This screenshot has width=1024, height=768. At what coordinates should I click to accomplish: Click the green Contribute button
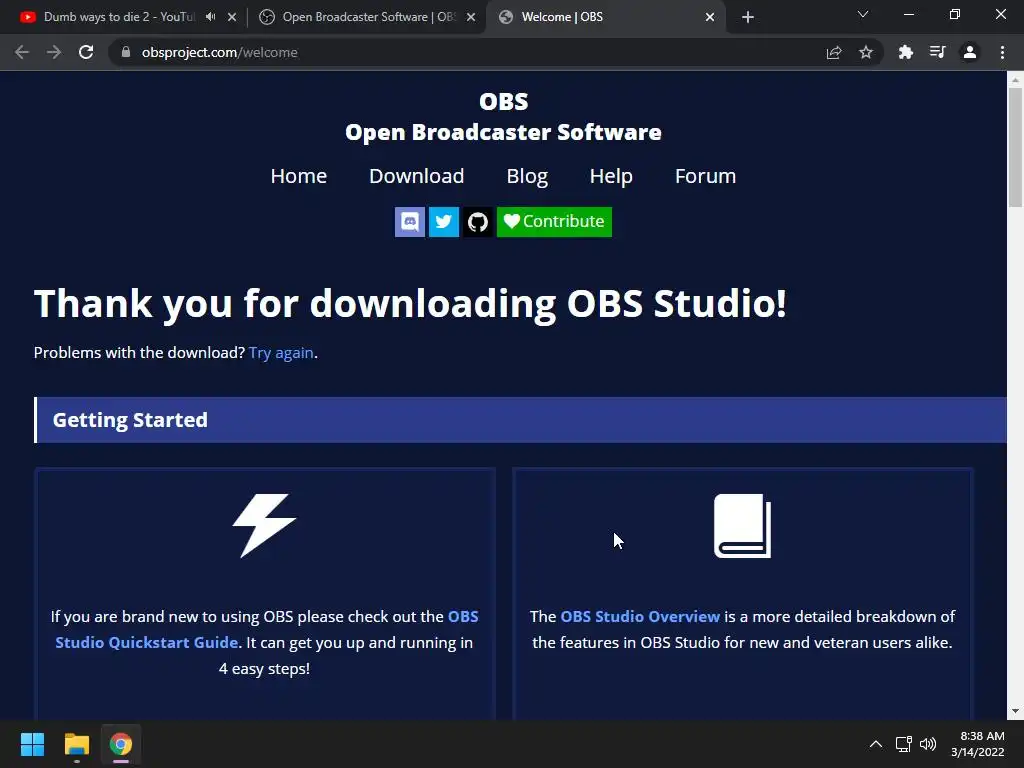coord(554,222)
